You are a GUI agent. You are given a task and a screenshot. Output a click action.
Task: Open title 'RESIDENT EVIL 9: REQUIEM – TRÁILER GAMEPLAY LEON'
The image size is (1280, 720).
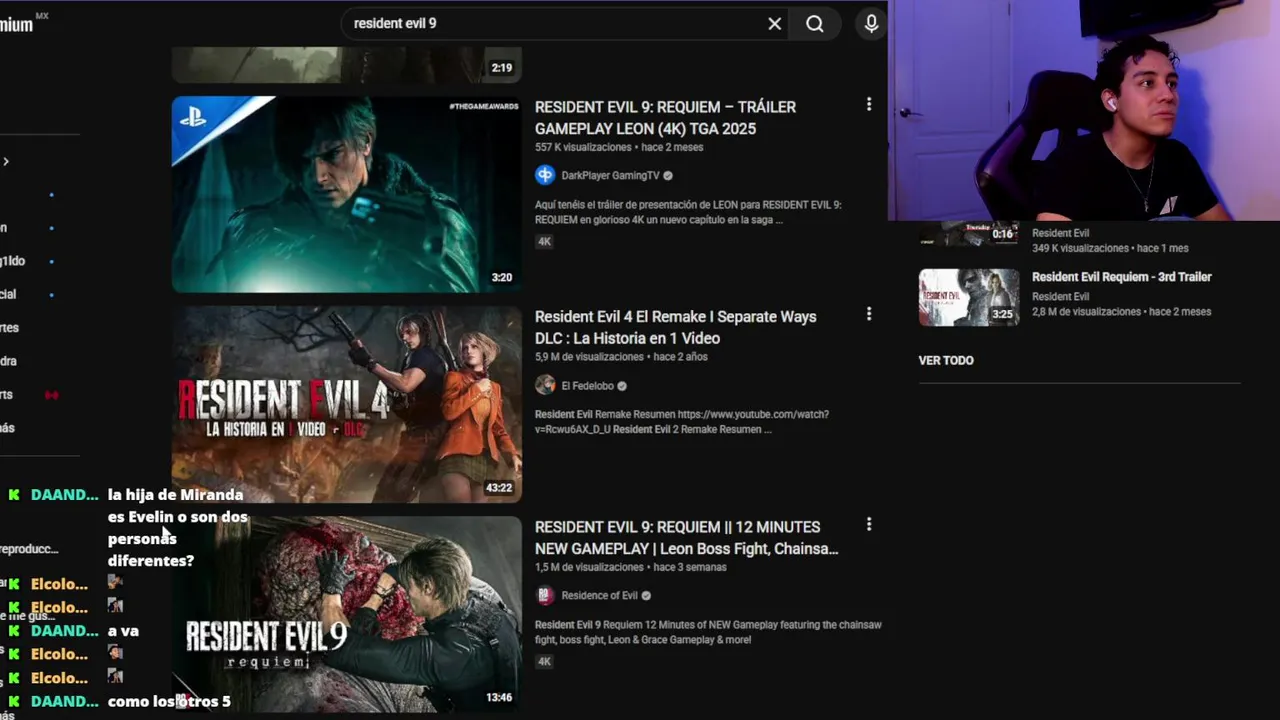[665, 117]
